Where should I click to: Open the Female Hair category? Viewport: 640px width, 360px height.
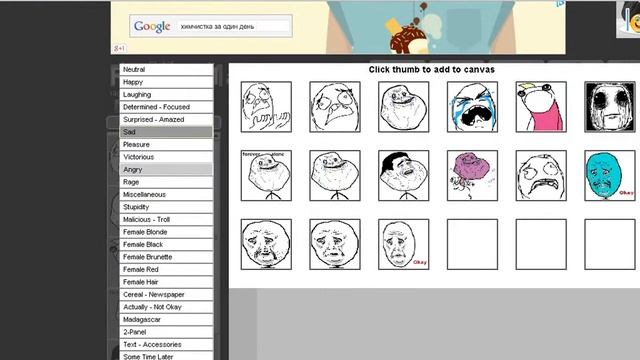tap(166, 282)
